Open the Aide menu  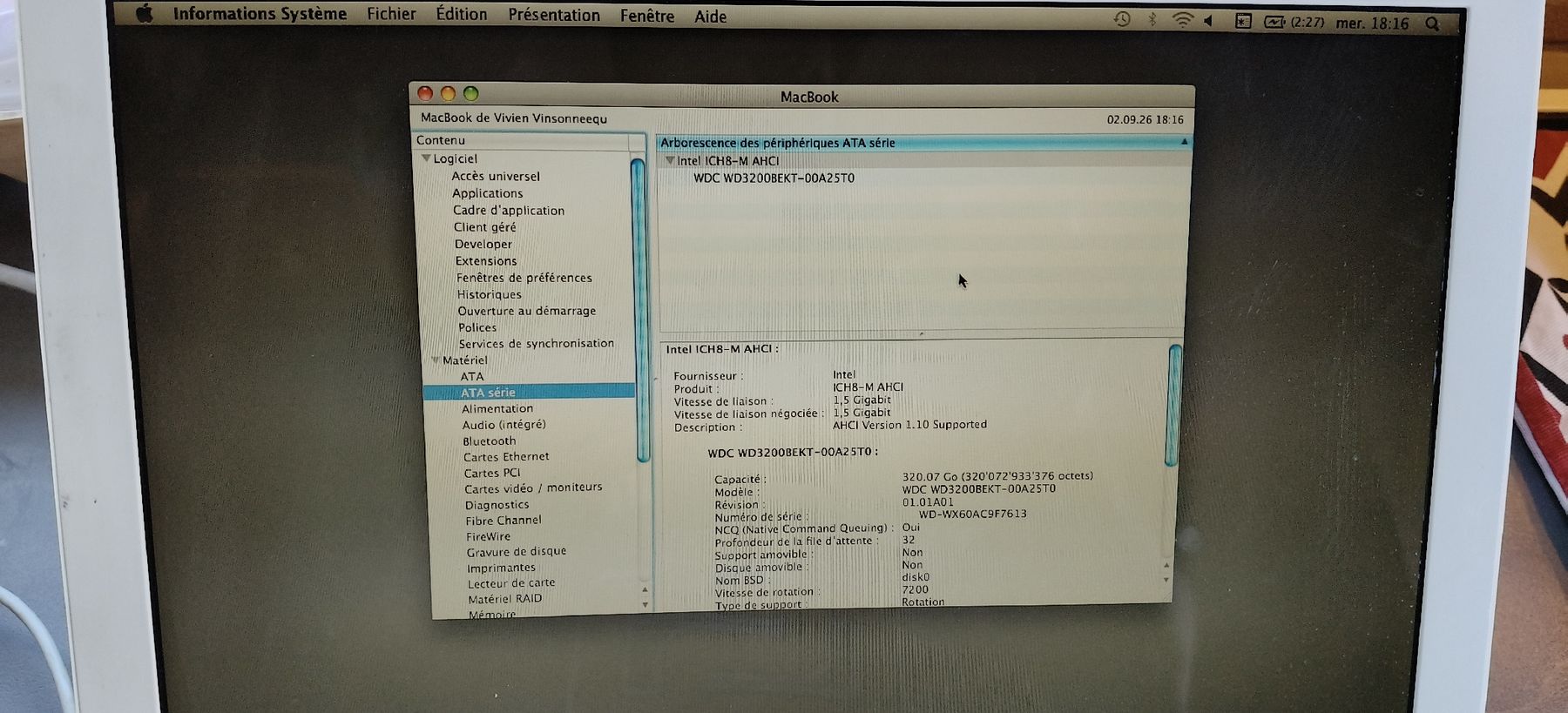coord(710,17)
